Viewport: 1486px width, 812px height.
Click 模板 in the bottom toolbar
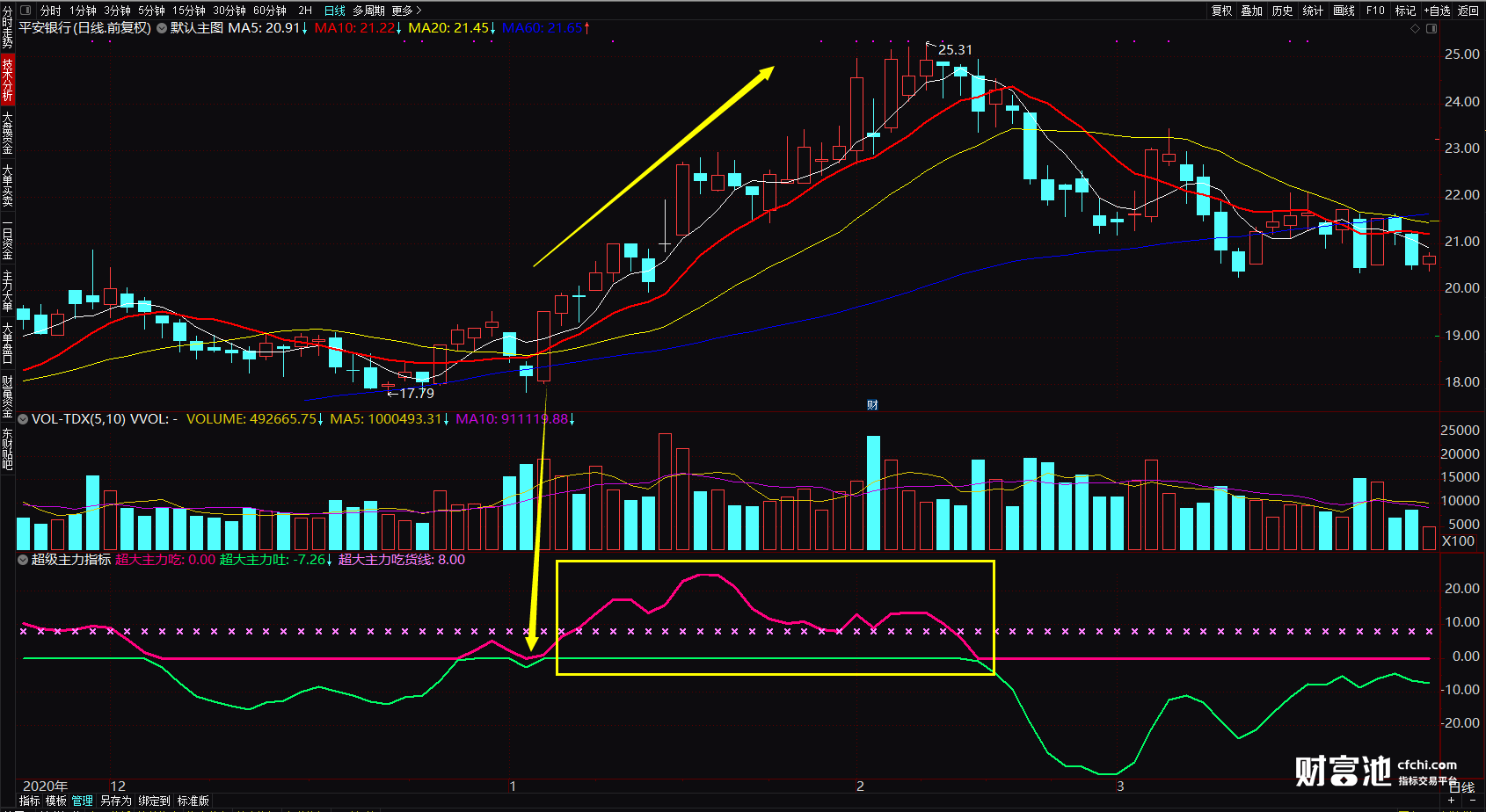click(56, 801)
